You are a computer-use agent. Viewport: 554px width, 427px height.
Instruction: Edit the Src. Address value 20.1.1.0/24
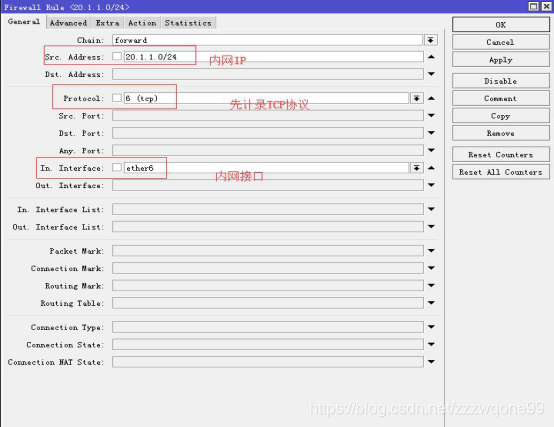(x=273, y=57)
